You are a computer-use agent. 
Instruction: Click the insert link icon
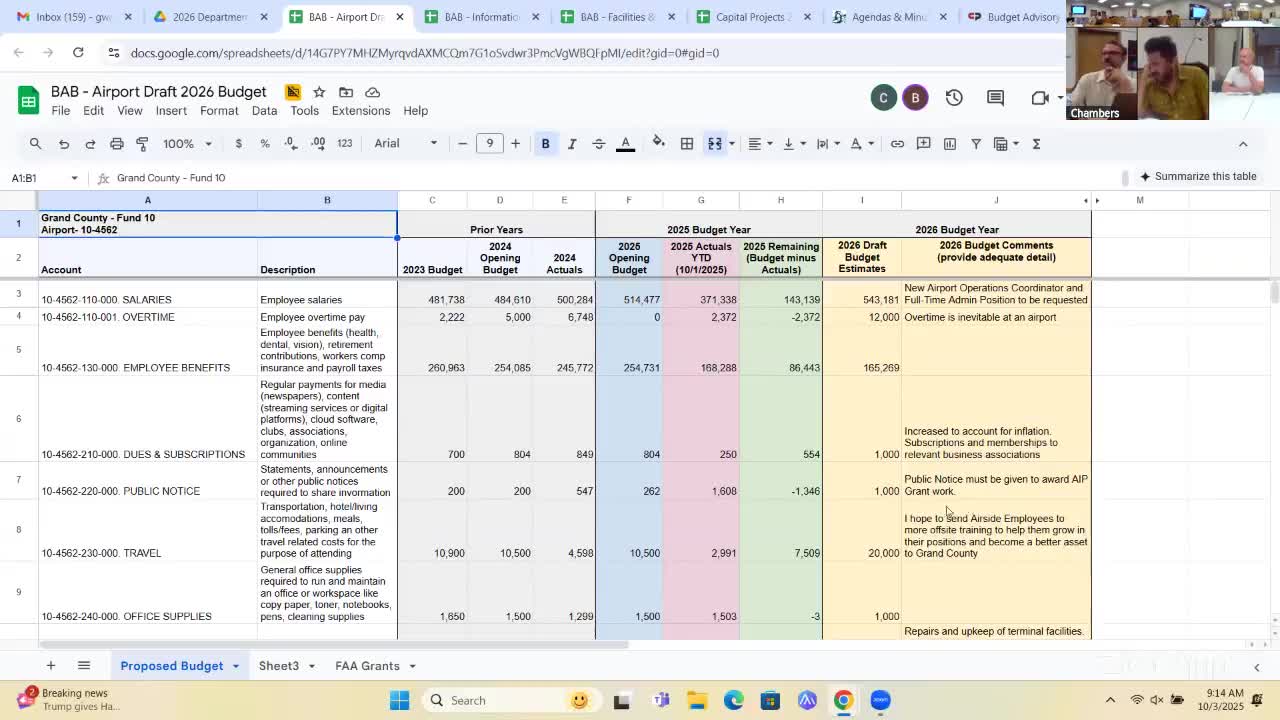(897, 144)
